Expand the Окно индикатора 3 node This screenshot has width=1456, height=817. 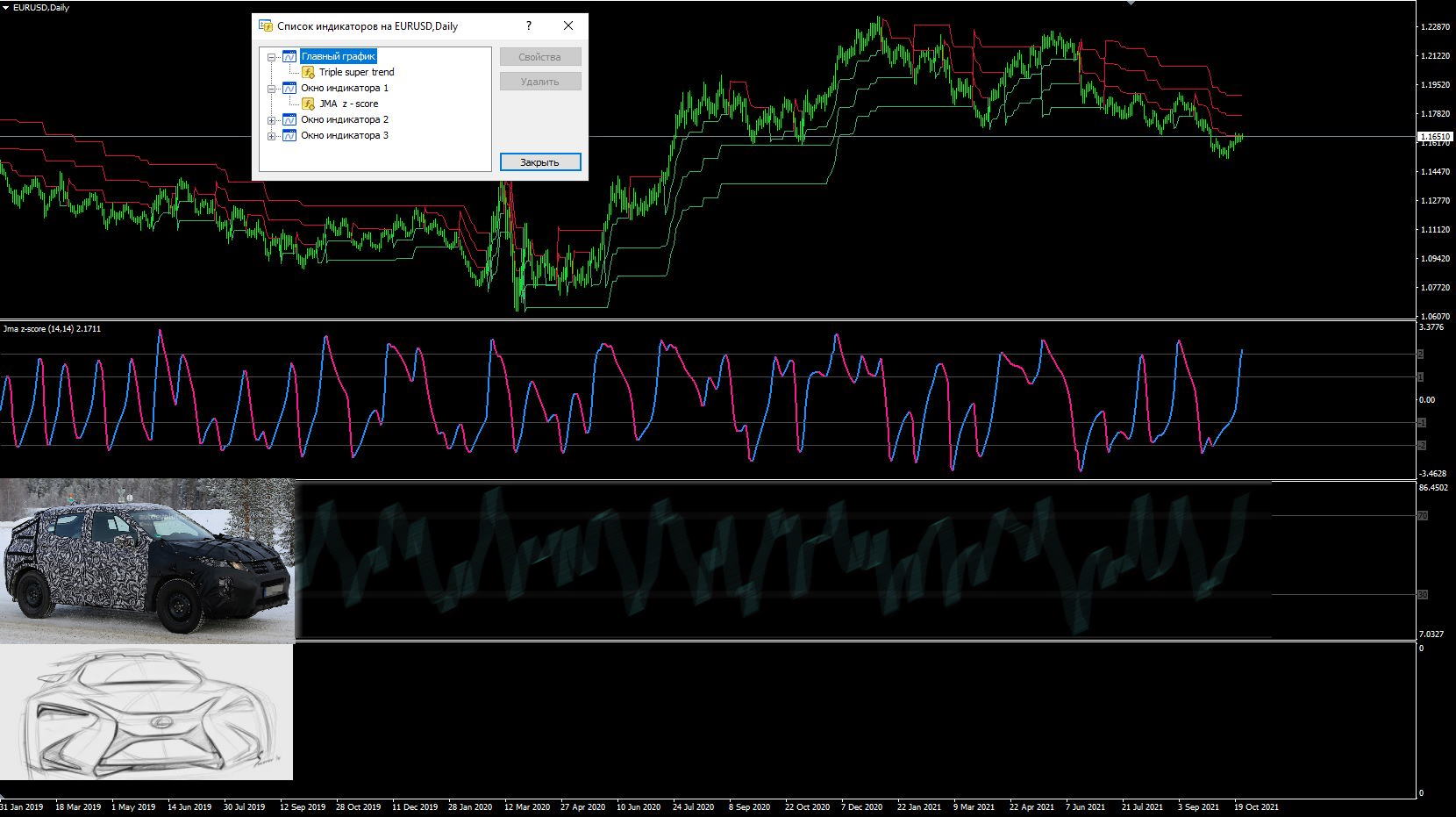tap(272, 136)
